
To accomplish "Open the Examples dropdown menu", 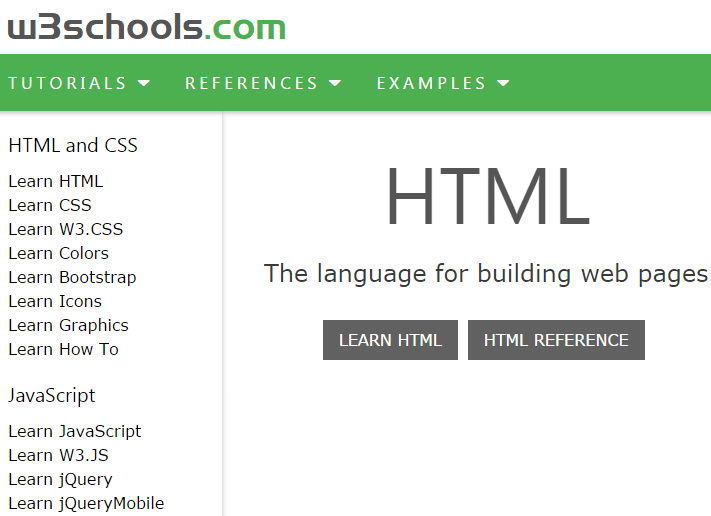I will point(443,83).
